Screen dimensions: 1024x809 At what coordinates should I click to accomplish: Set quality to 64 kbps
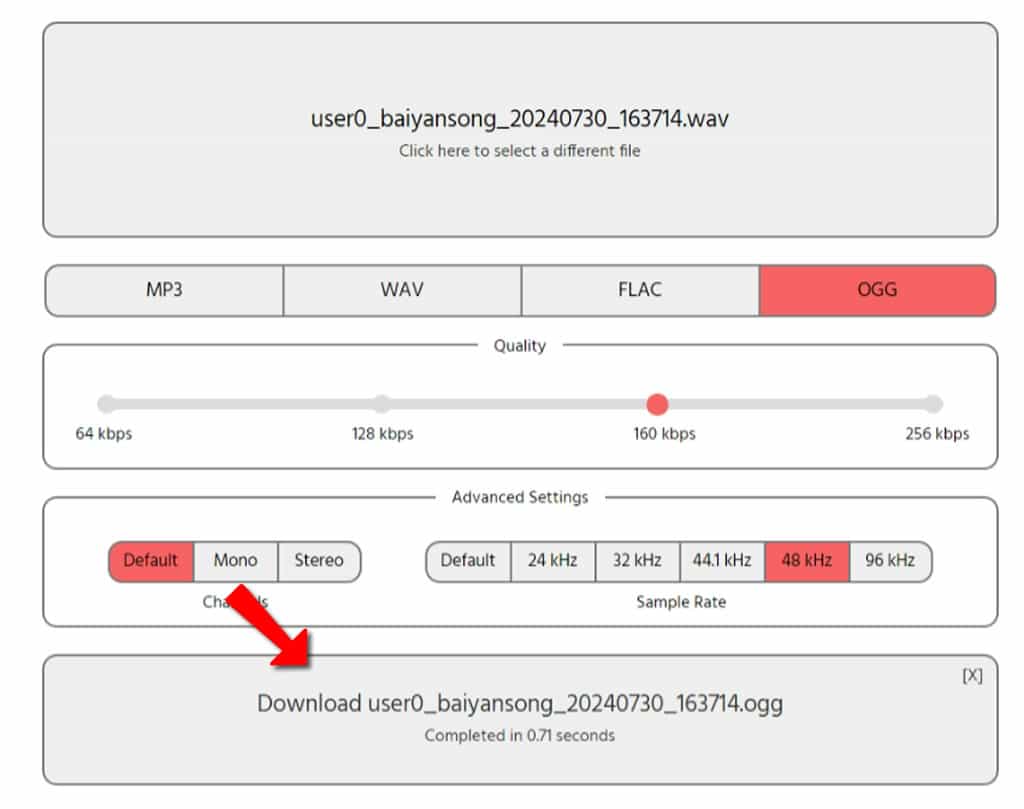(106, 404)
